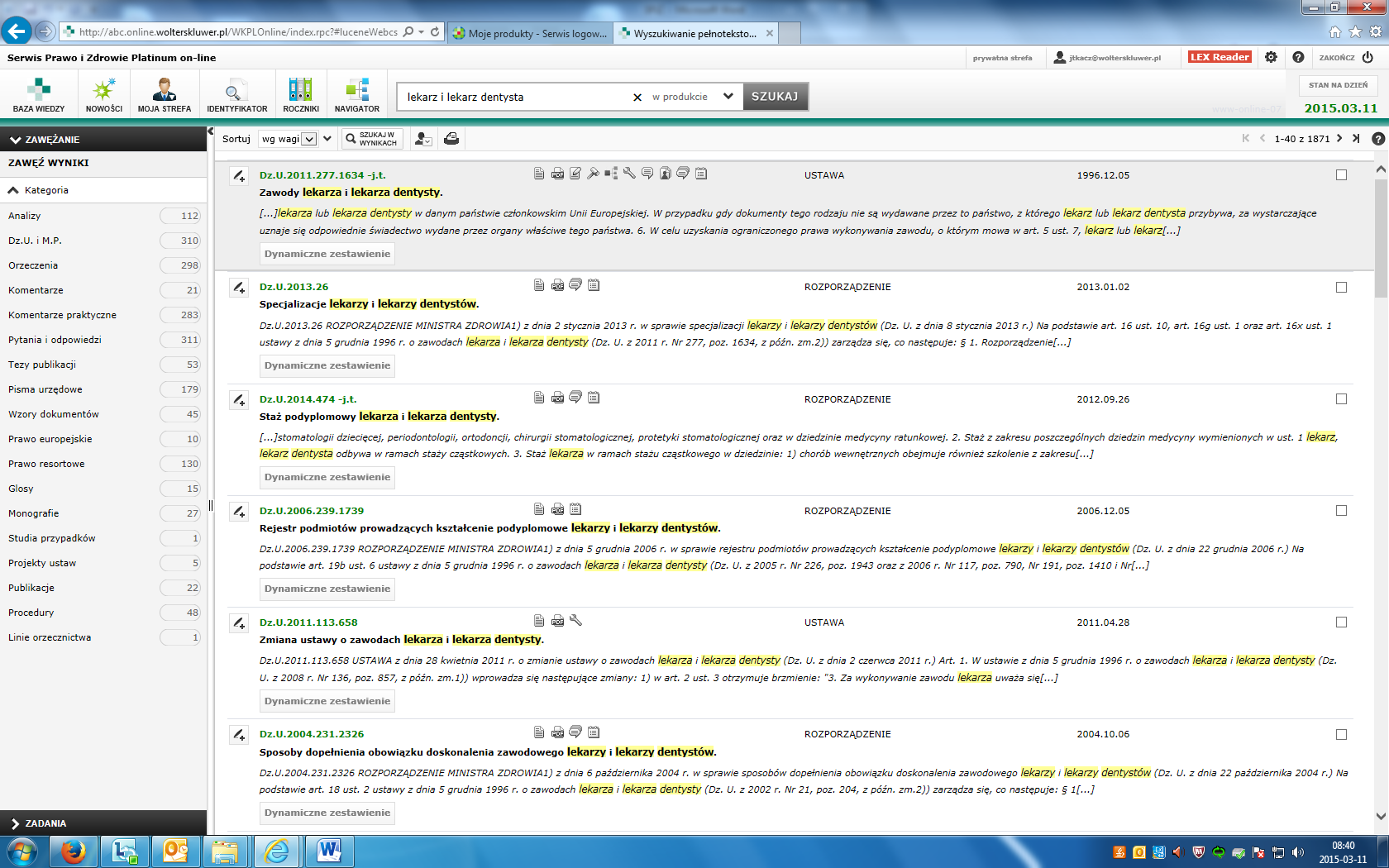1389x868 pixels.
Task: Click the Zakończ logout button
Action: pos(1347,57)
